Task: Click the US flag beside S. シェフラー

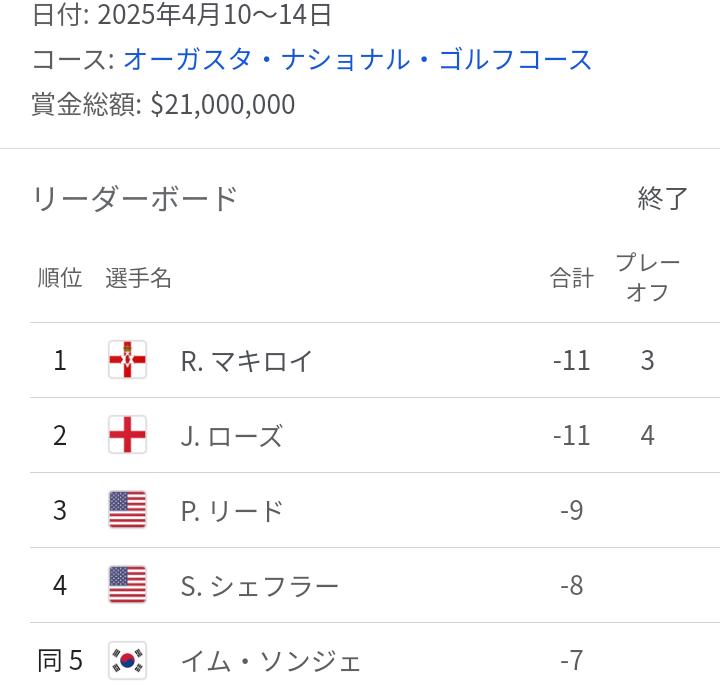Action: [x=127, y=585]
